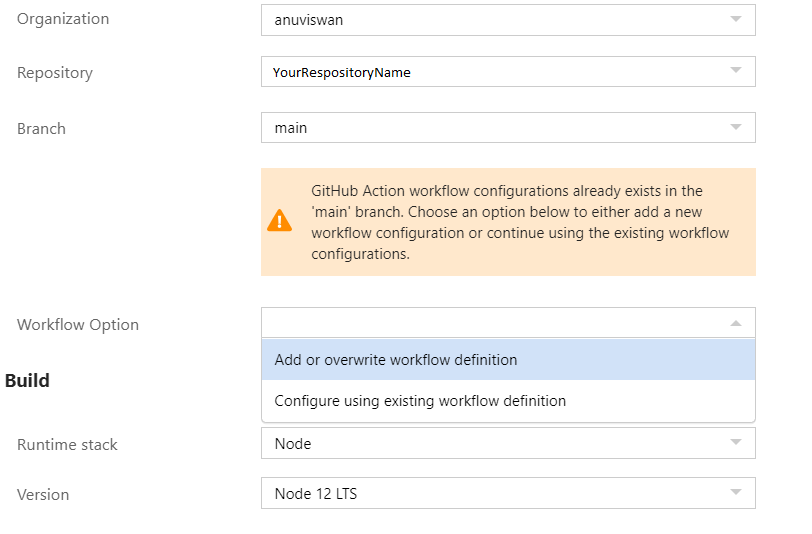Image resolution: width=812 pixels, height=534 pixels.
Task: Click the orange warning triangle icon
Action: pyautogui.click(x=280, y=221)
